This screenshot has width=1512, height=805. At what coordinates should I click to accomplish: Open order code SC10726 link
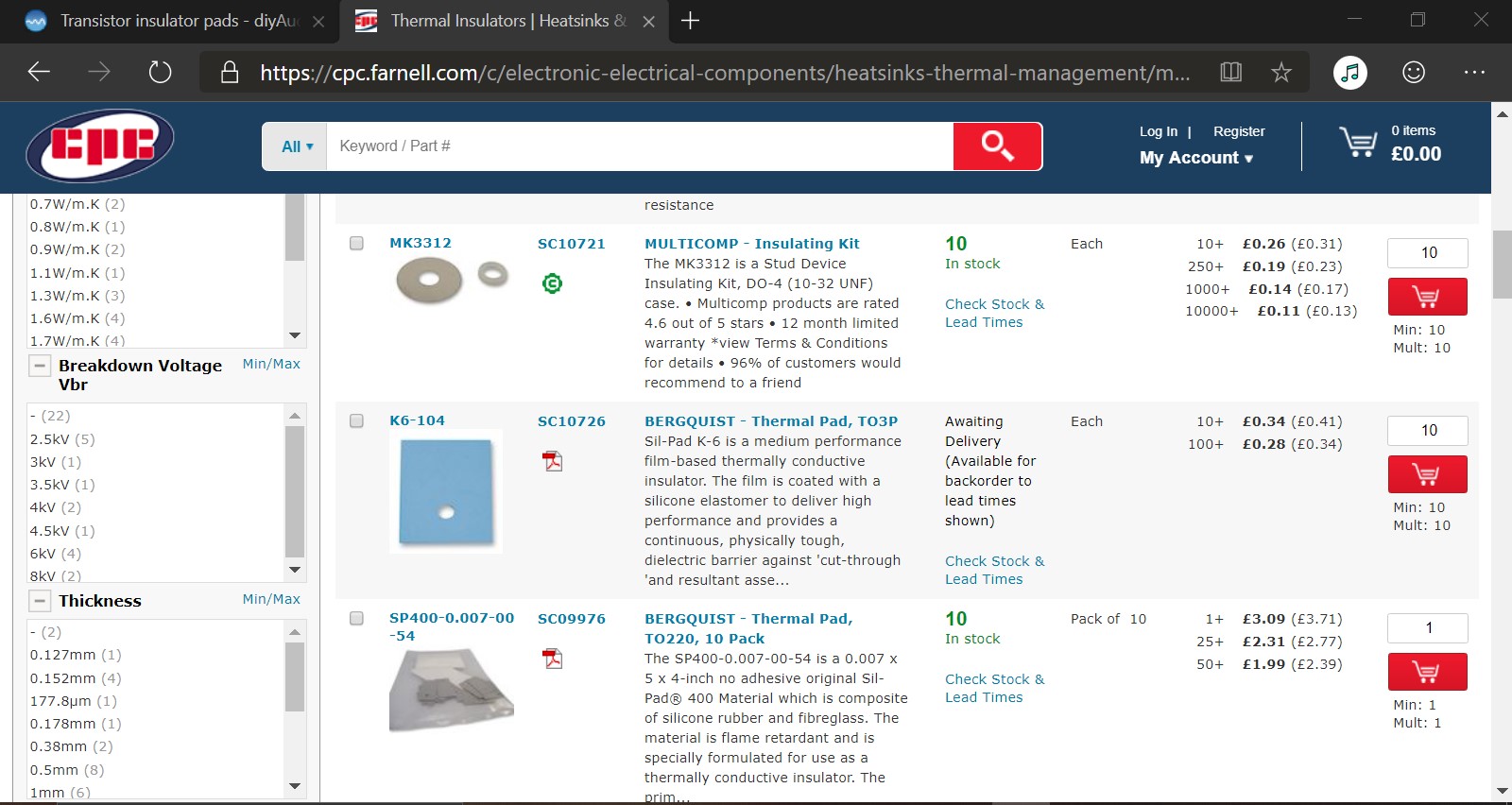(571, 421)
